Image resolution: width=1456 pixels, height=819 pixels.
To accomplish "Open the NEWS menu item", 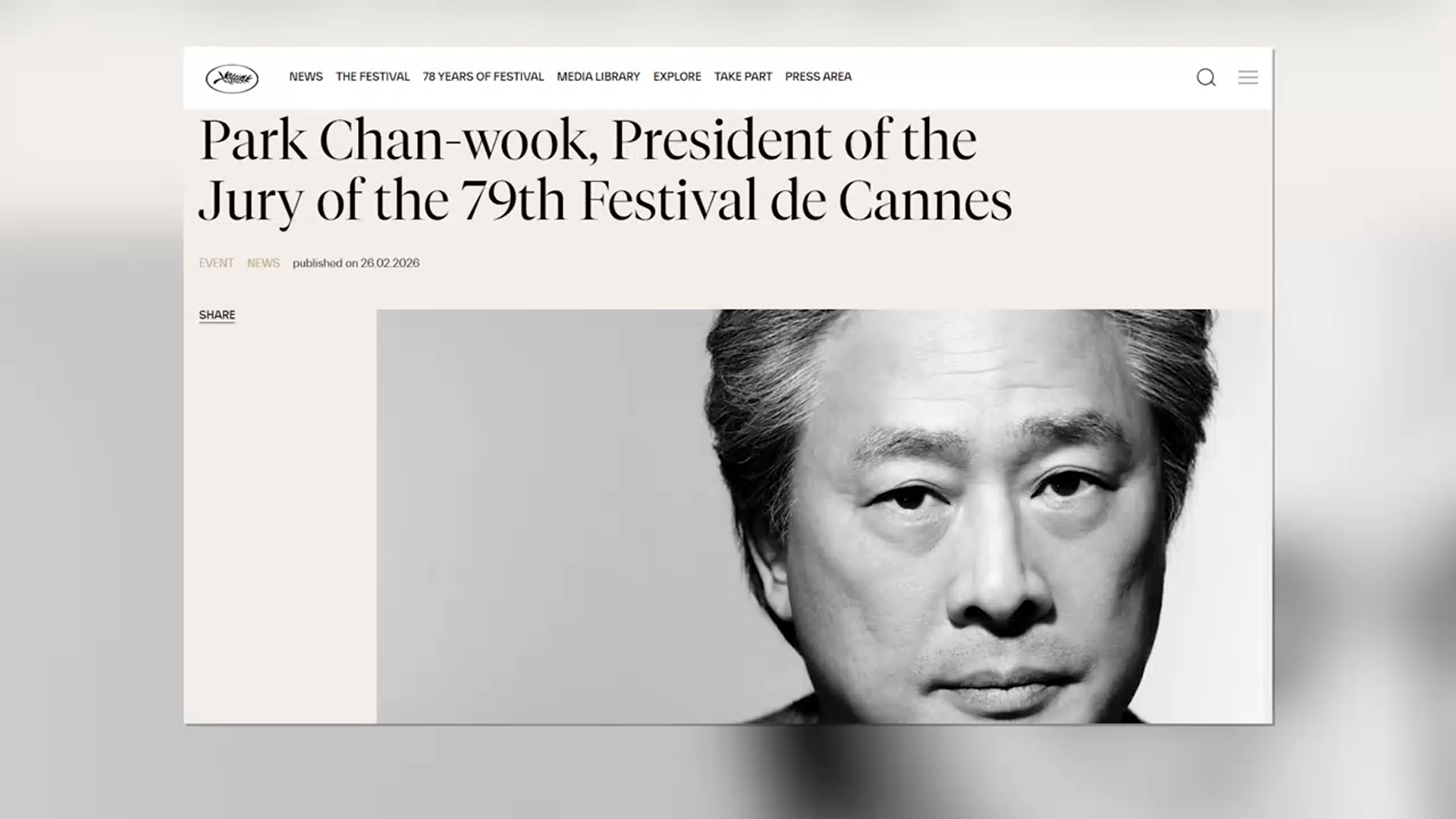I will (x=306, y=77).
